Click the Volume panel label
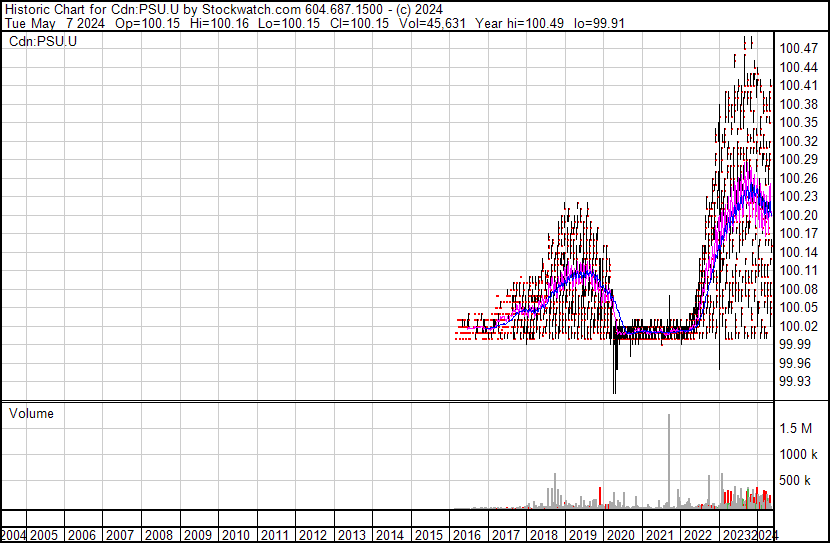This screenshot has height=543, width=830. 31,413
